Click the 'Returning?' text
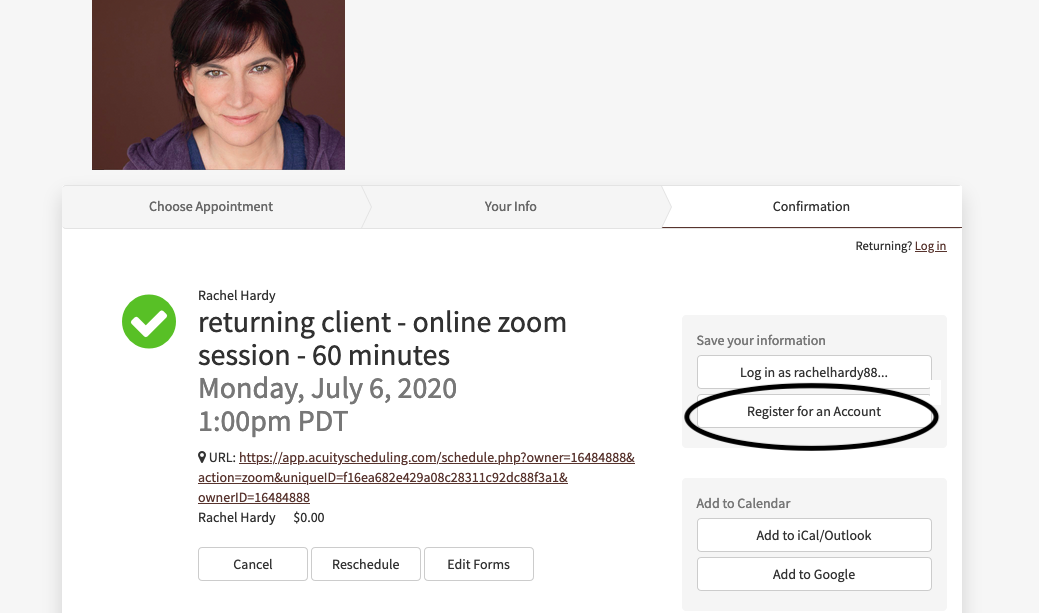 883,246
